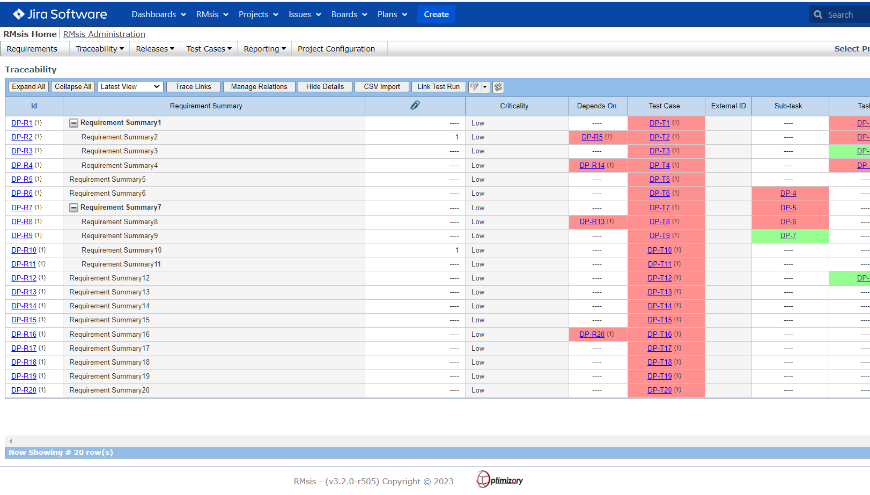
Task: Click the filter funnel icon in toolbar
Action: (x=474, y=87)
